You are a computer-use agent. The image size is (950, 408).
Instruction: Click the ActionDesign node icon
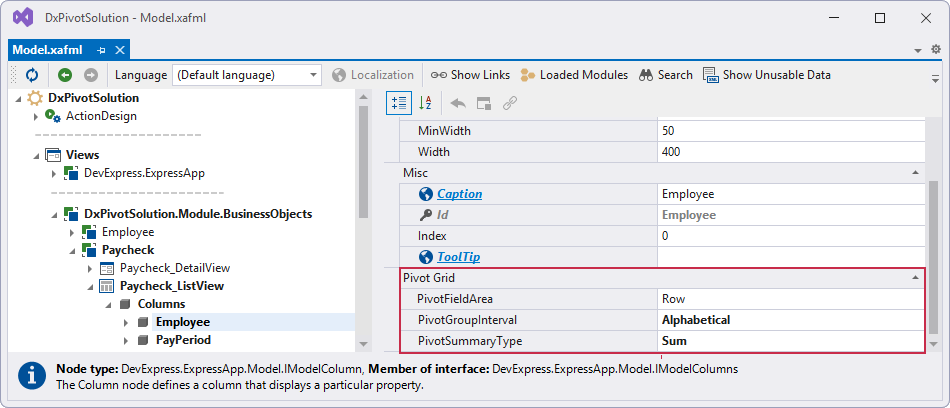(x=52, y=116)
